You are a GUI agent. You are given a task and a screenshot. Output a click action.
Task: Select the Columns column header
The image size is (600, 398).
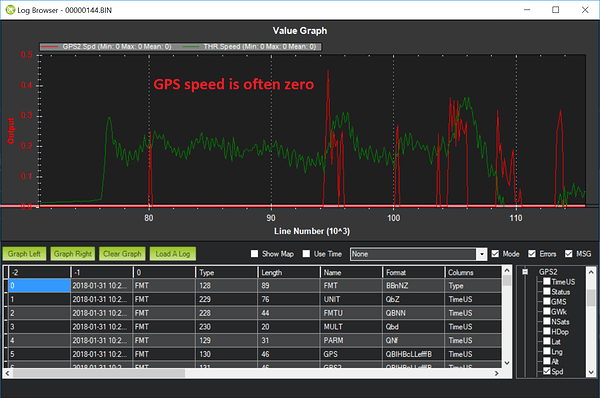click(x=473, y=272)
